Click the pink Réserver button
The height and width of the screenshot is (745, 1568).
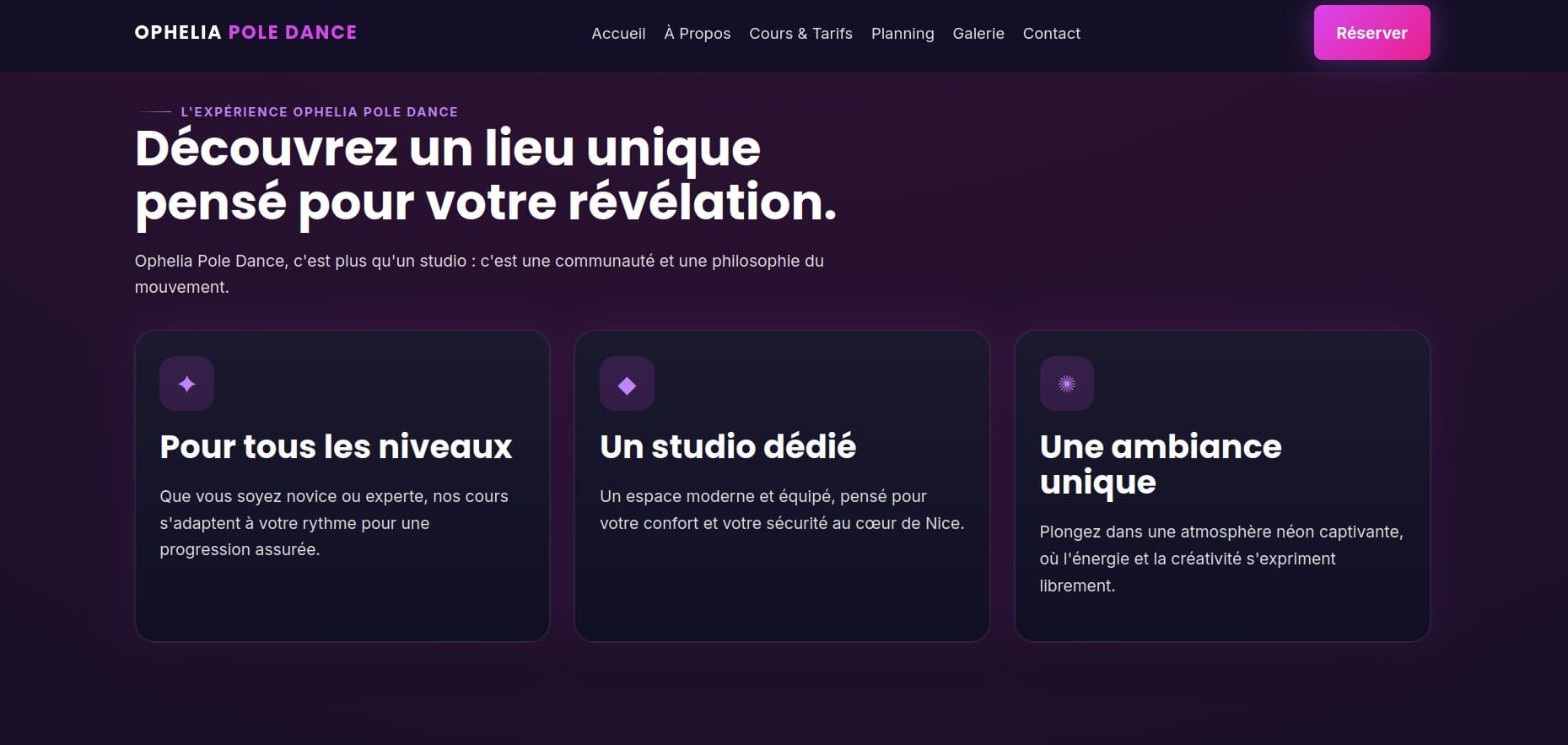click(x=1371, y=33)
